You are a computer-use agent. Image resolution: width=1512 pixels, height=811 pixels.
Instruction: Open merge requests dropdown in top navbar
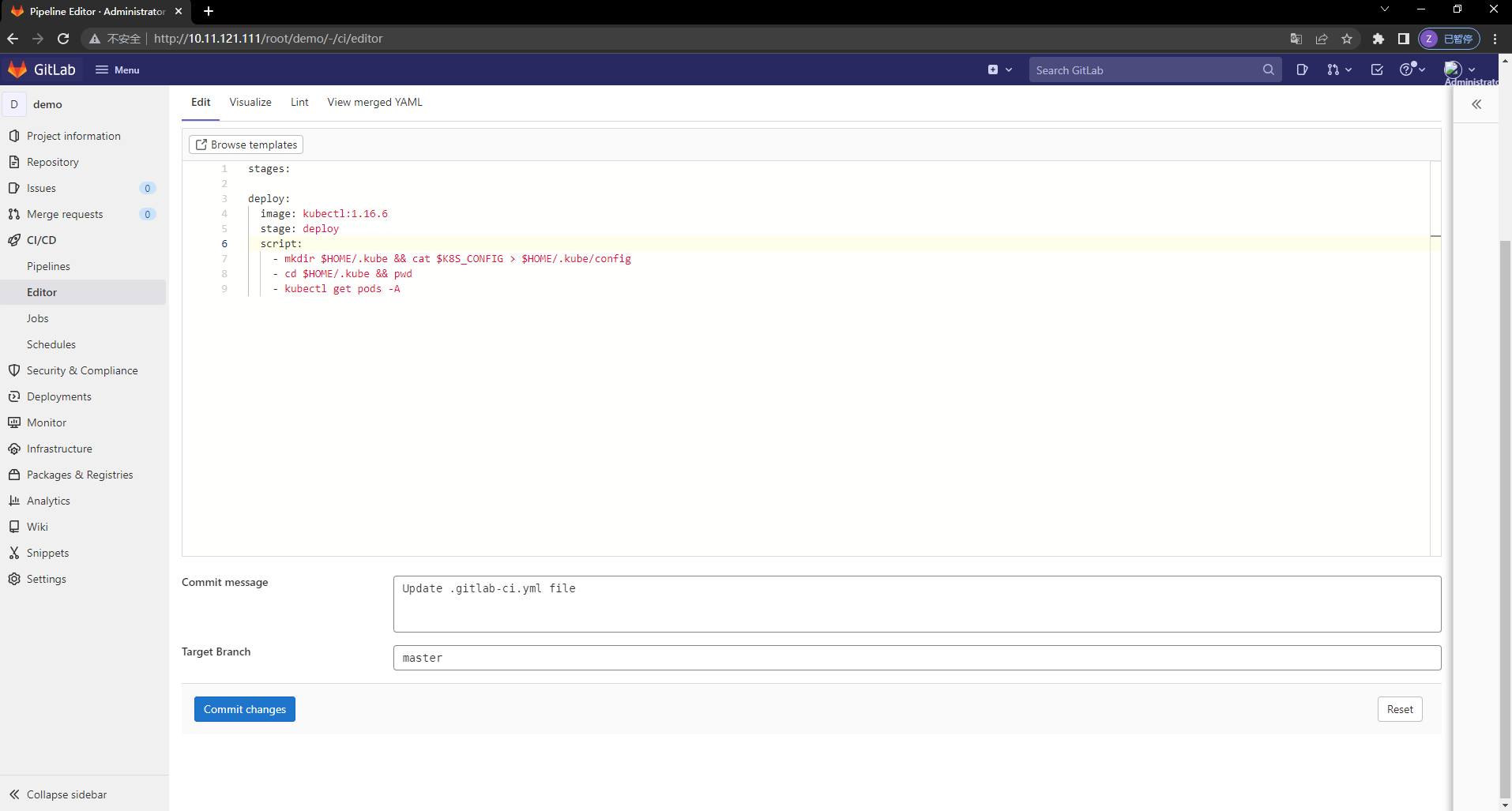coord(1339,69)
